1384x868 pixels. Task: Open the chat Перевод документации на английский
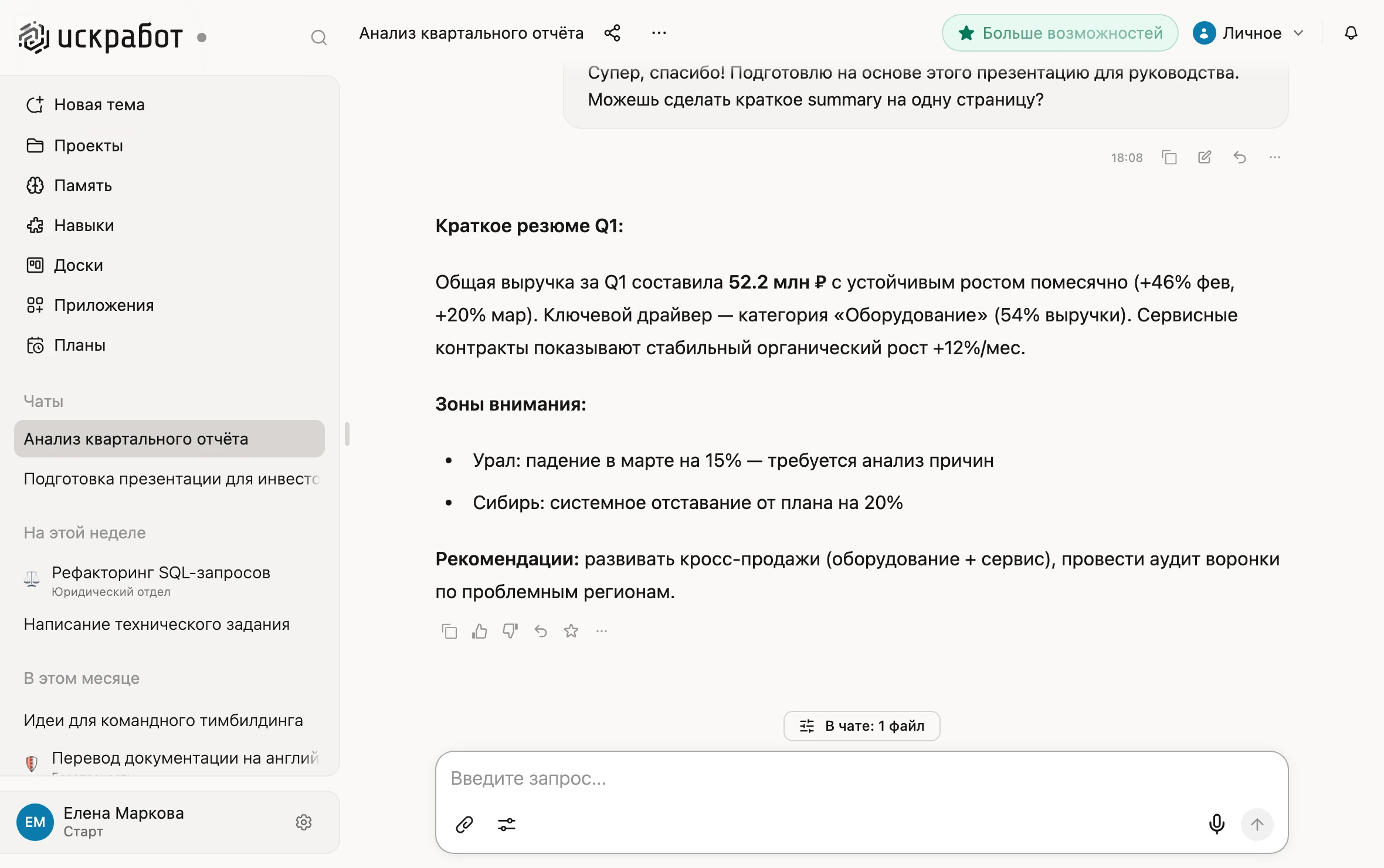pos(171,761)
